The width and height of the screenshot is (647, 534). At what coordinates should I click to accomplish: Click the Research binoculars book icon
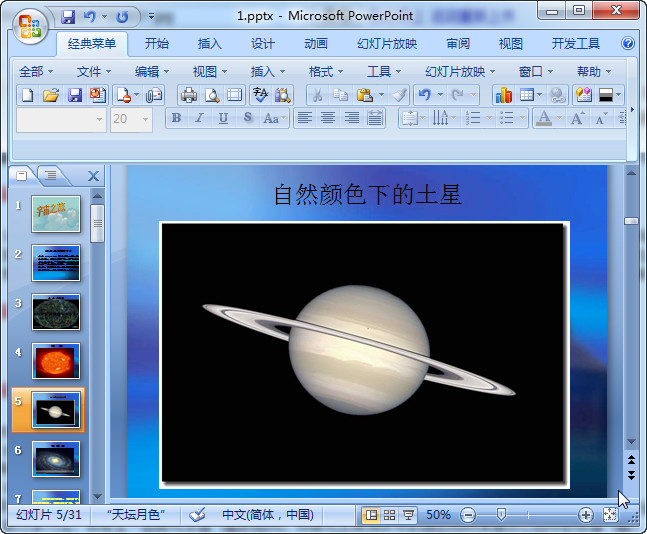click(x=283, y=96)
